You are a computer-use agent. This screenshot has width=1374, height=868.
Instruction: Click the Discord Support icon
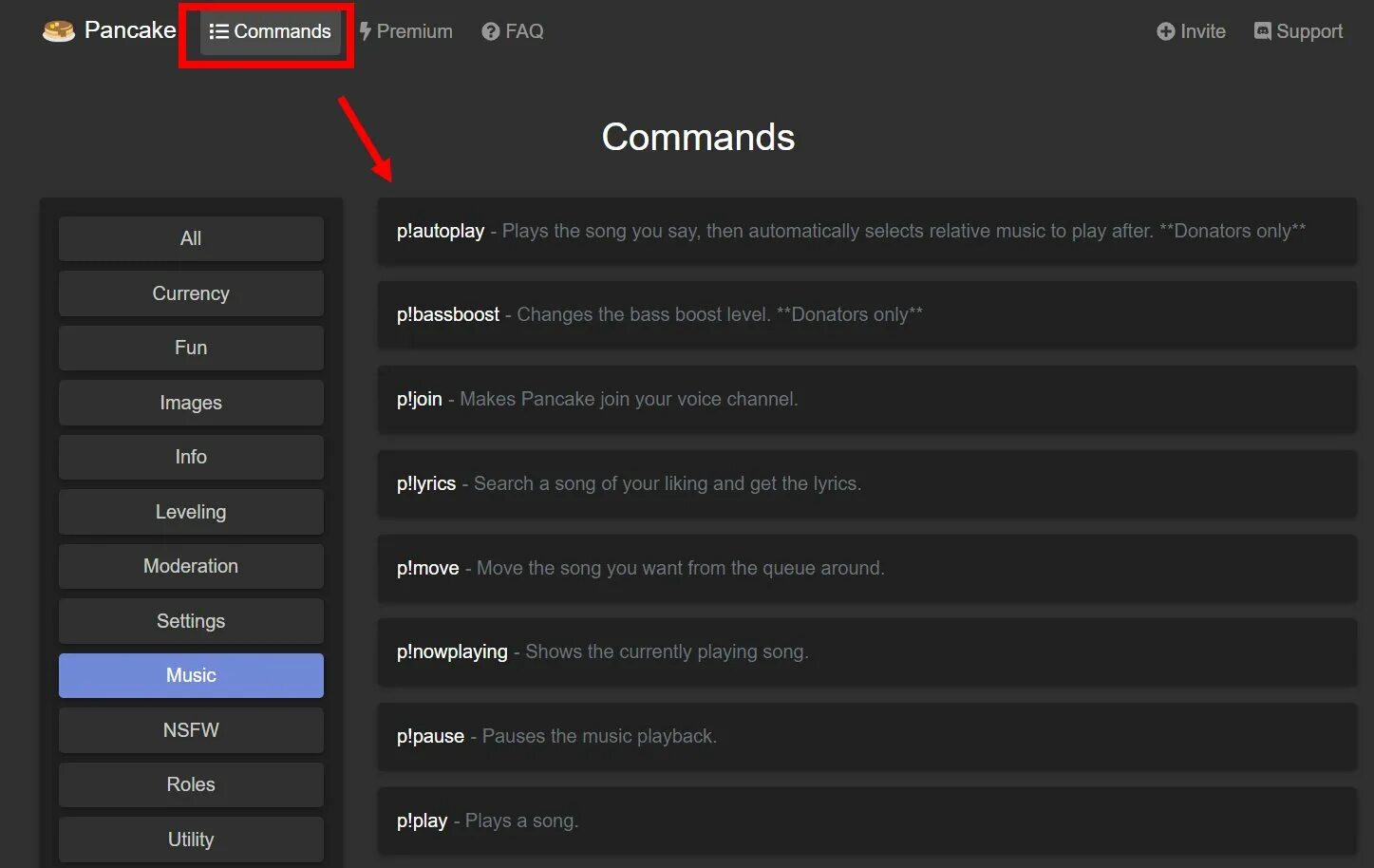(1262, 31)
